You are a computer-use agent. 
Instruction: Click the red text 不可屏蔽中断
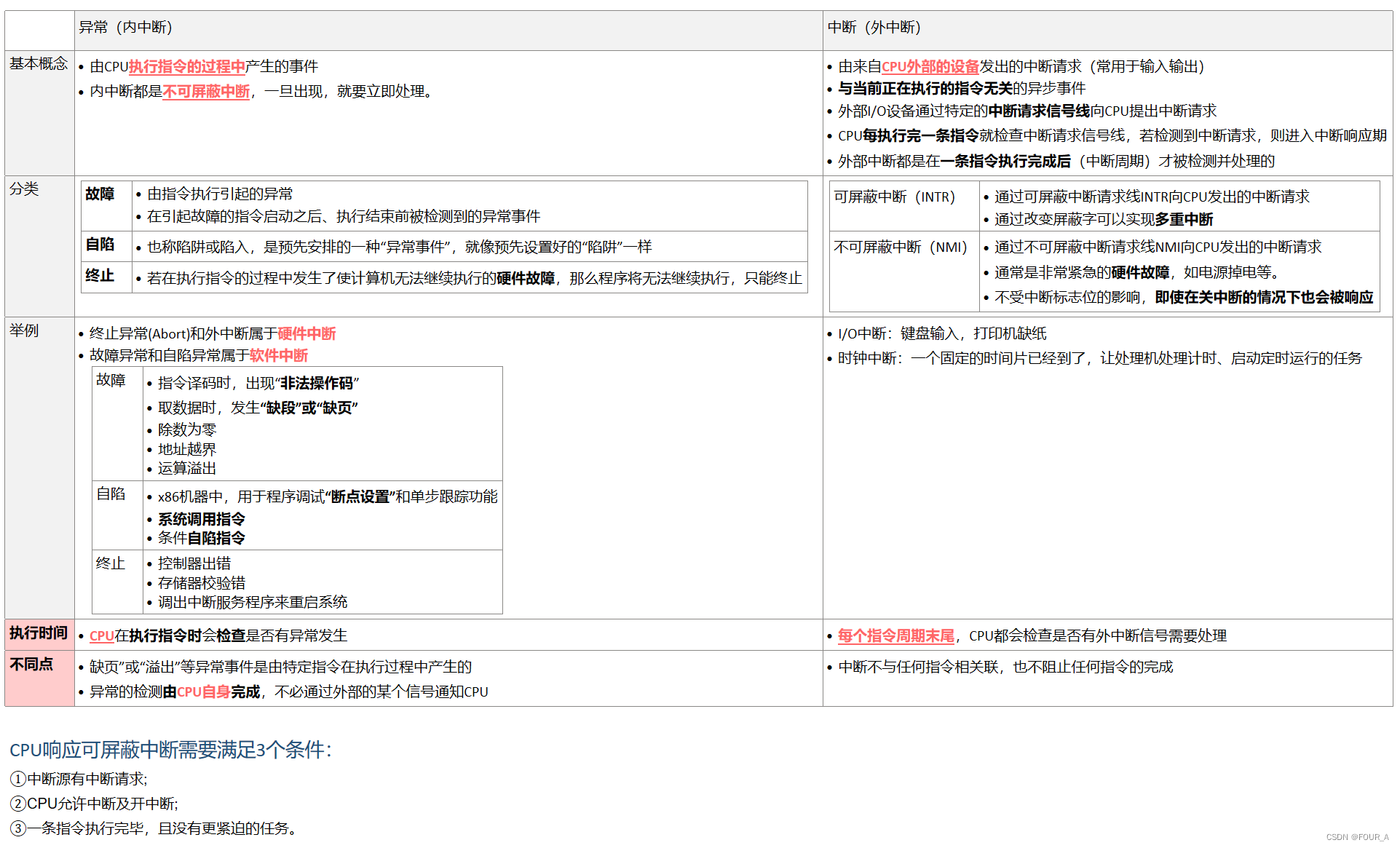click(206, 92)
